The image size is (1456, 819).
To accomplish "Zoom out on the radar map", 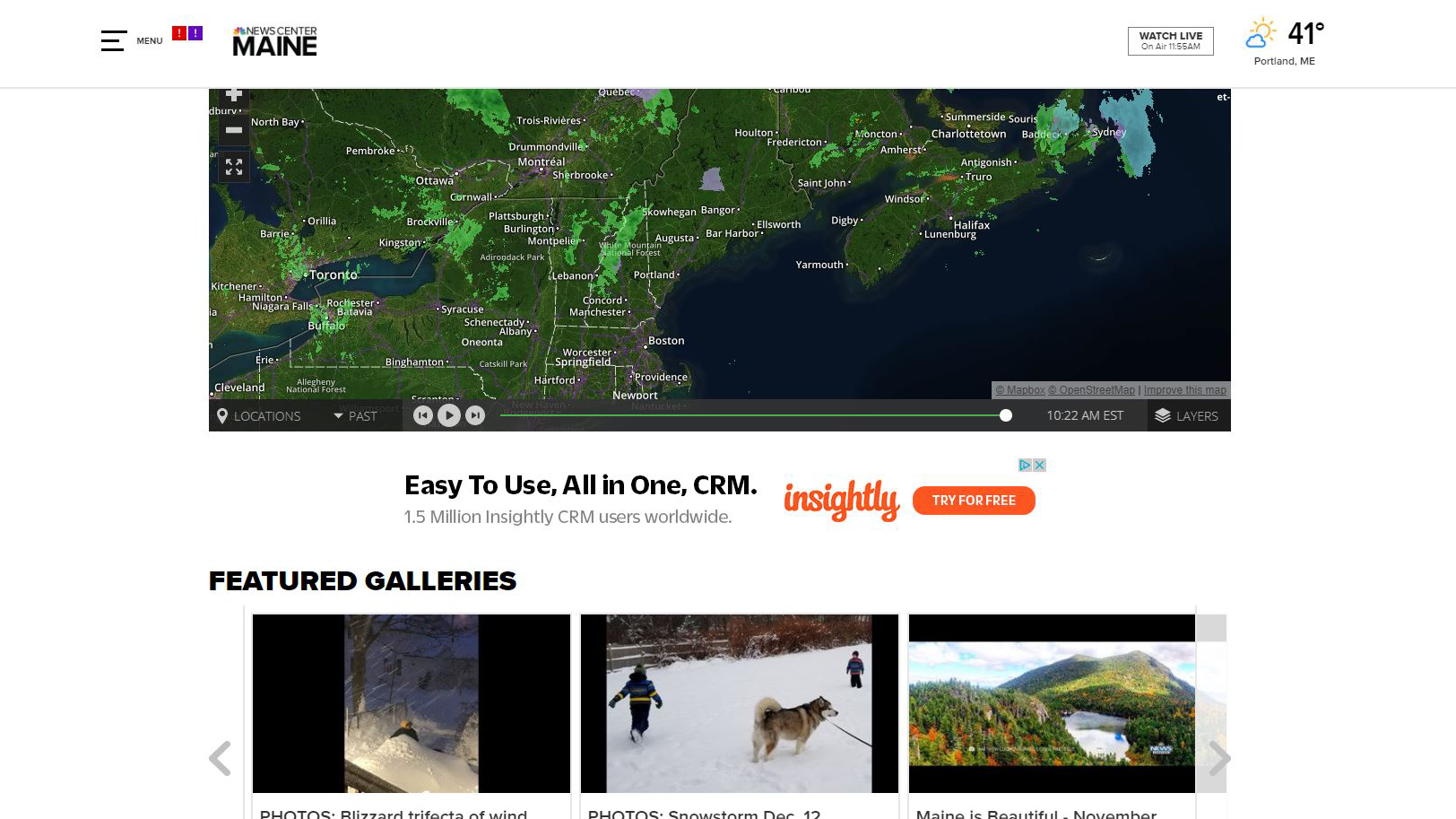I will (234, 130).
